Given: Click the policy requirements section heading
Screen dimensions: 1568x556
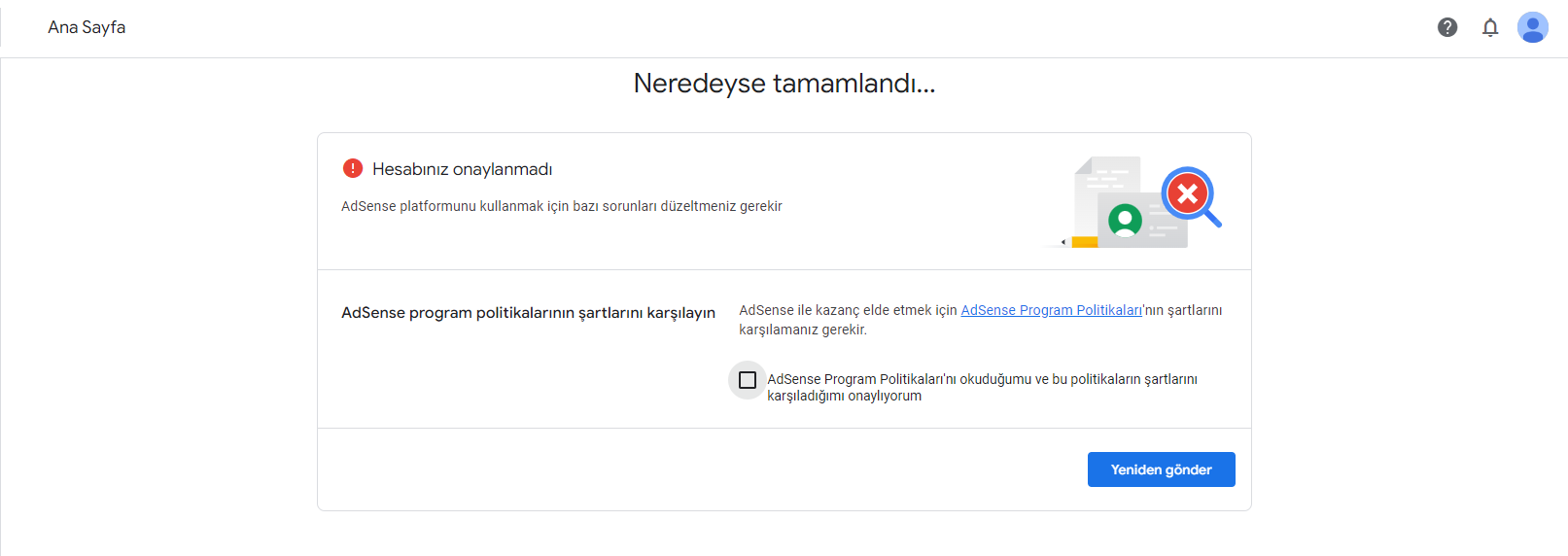Looking at the screenshot, I should tap(528, 313).
